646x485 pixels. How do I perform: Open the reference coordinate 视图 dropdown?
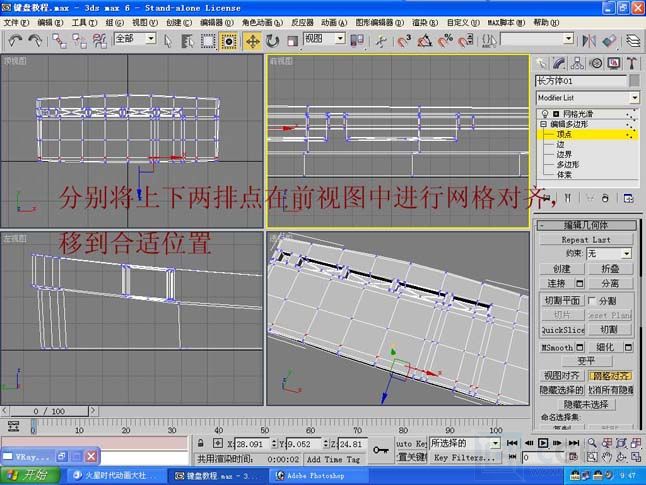pos(340,38)
